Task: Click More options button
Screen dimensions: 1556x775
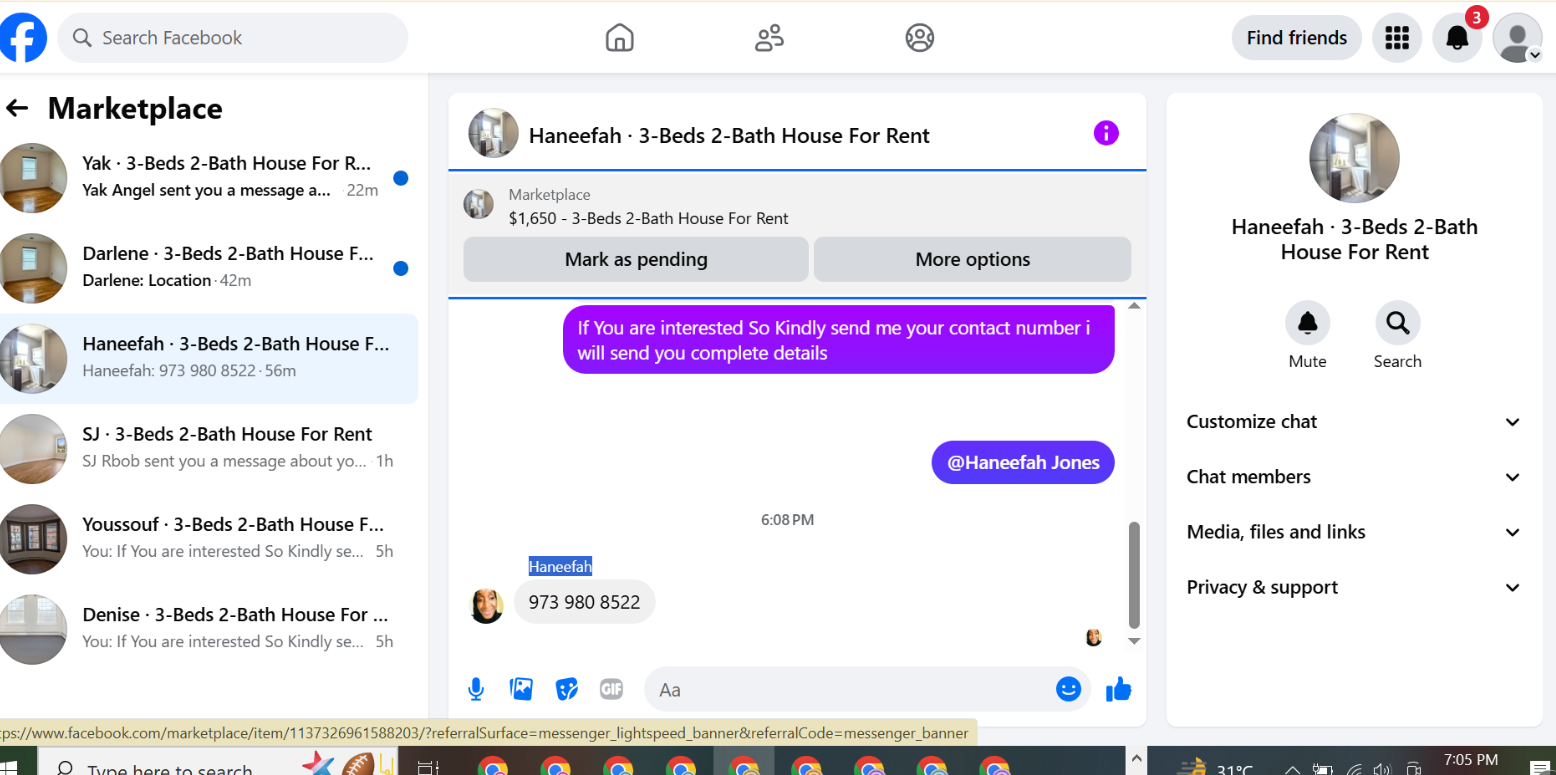Action: coord(972,259)
